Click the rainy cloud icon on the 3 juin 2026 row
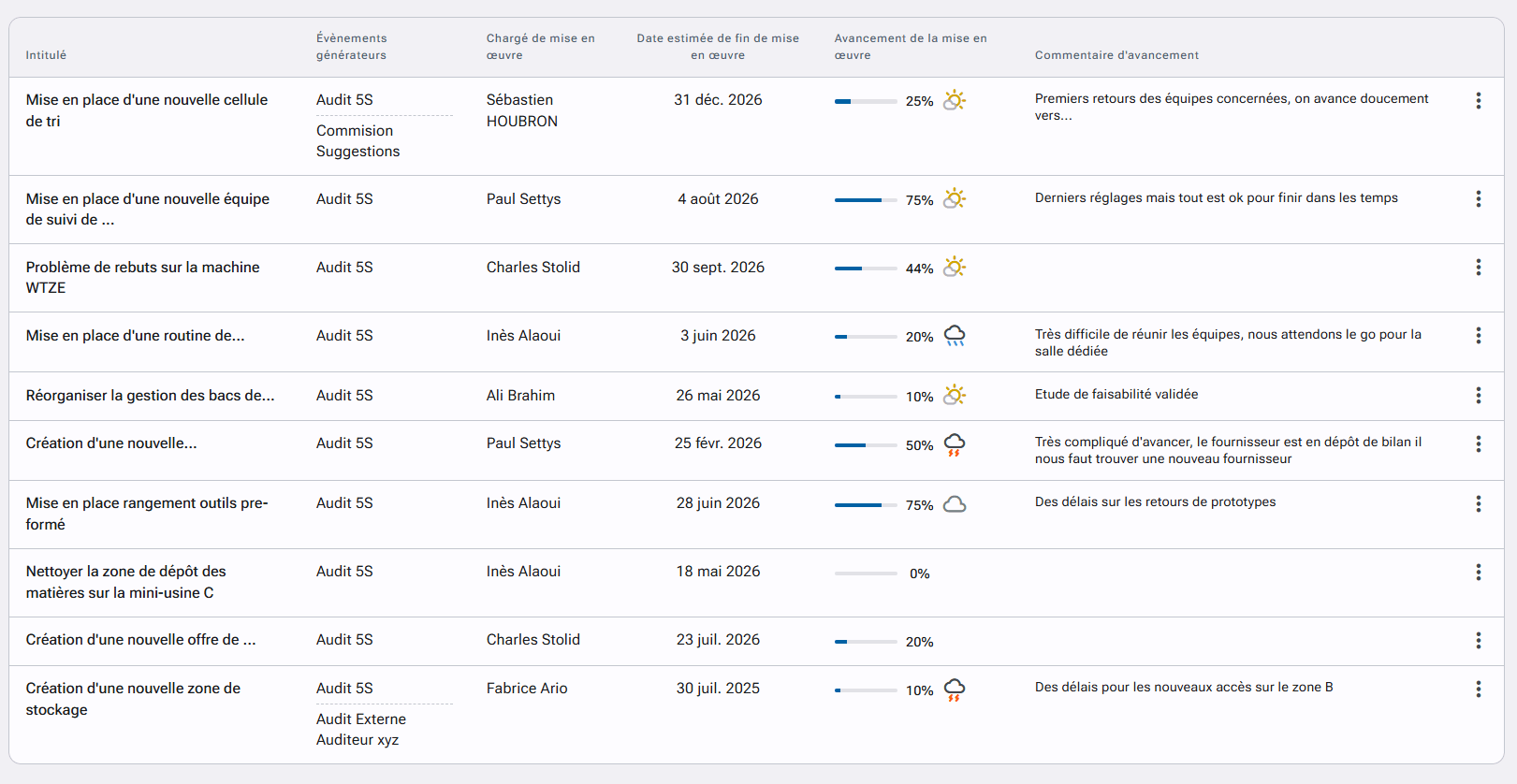 point(954,336)
